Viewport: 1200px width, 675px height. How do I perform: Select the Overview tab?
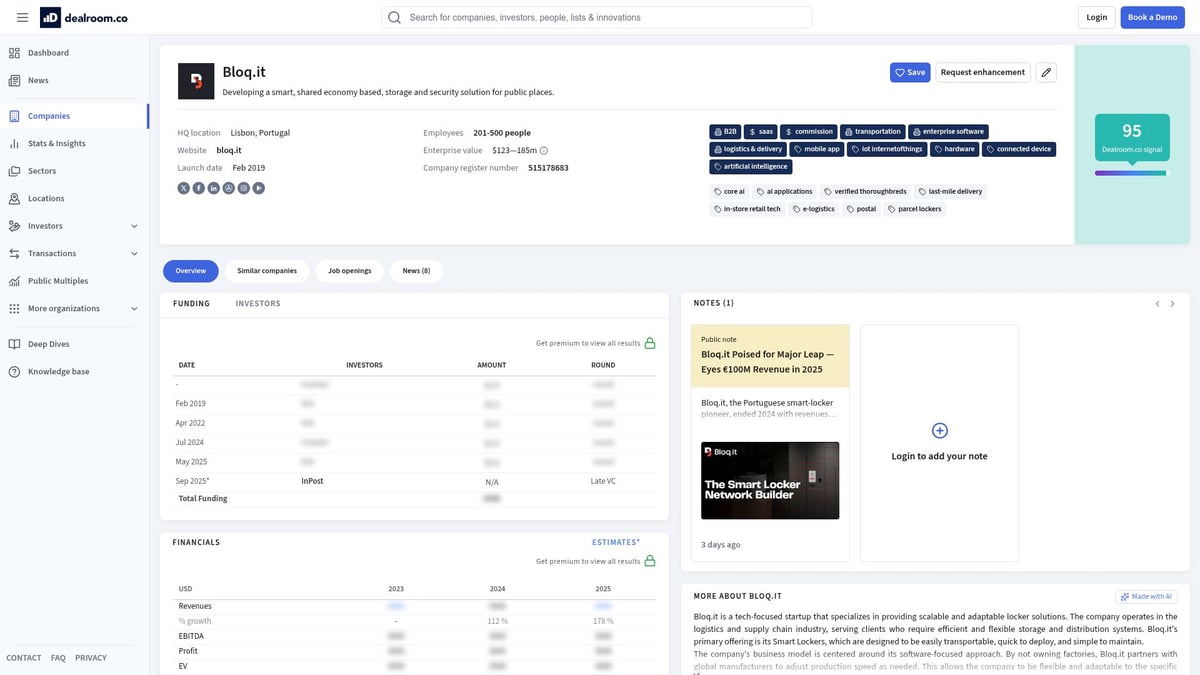click(190, 271)
